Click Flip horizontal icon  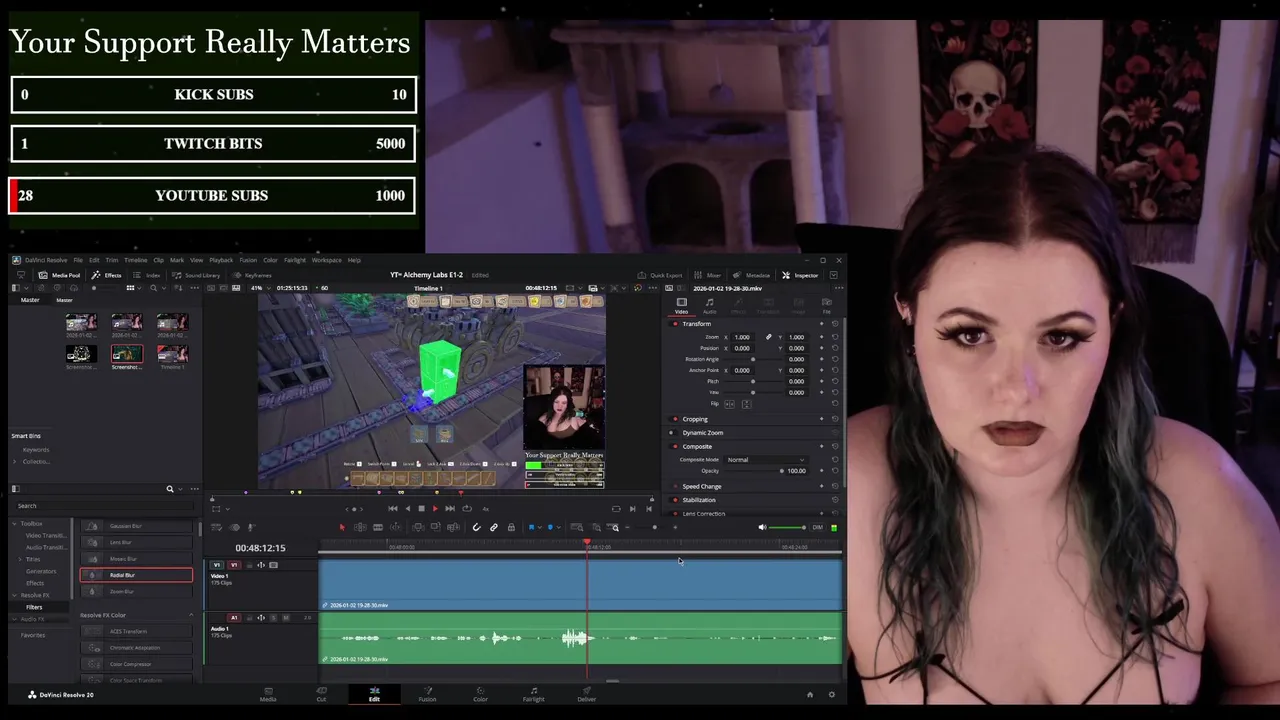pos(729,404)
